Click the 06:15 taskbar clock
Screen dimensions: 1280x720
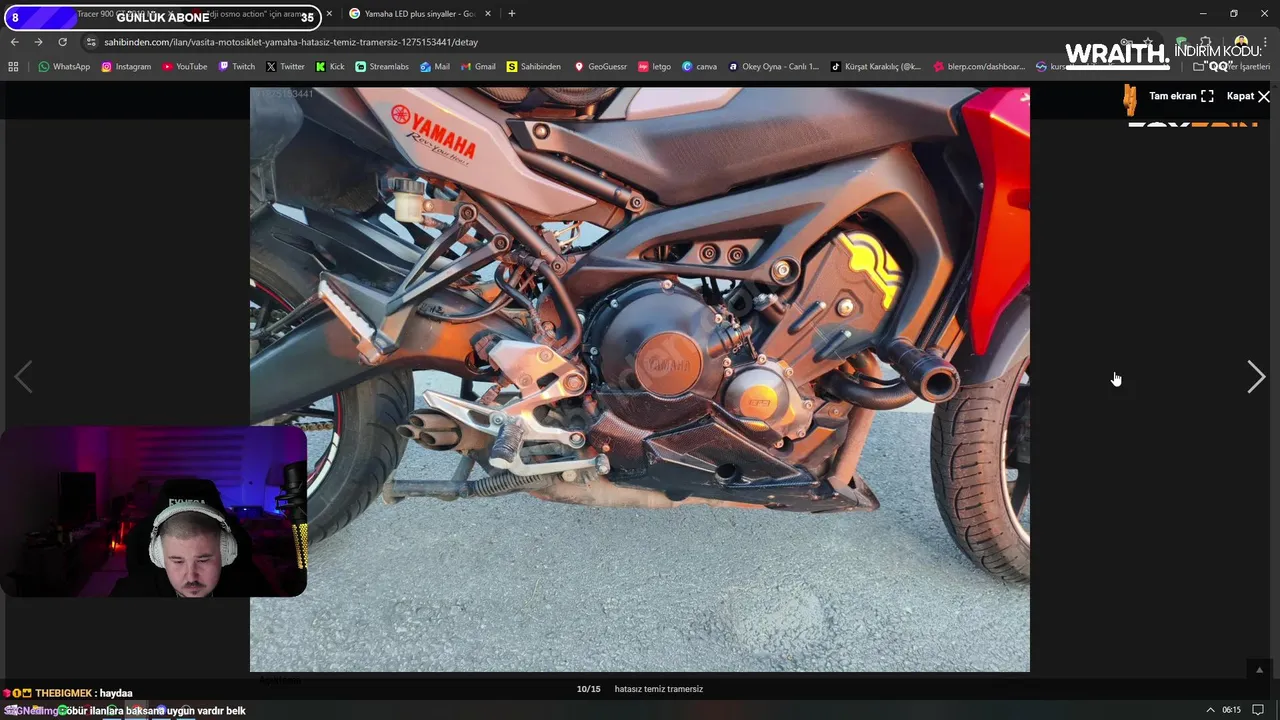coord(1231,710)
